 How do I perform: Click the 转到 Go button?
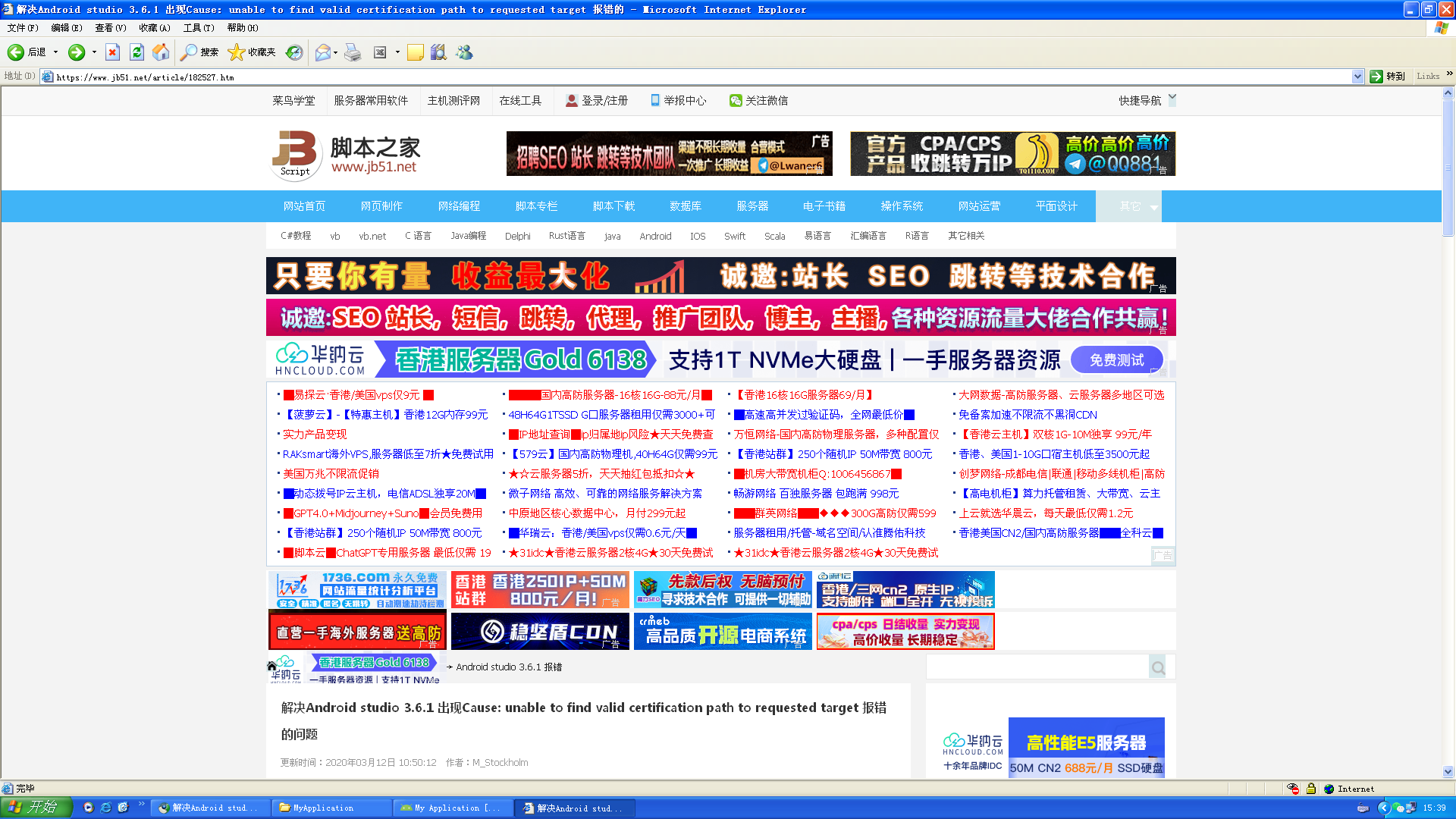(x=1388, y=77)
